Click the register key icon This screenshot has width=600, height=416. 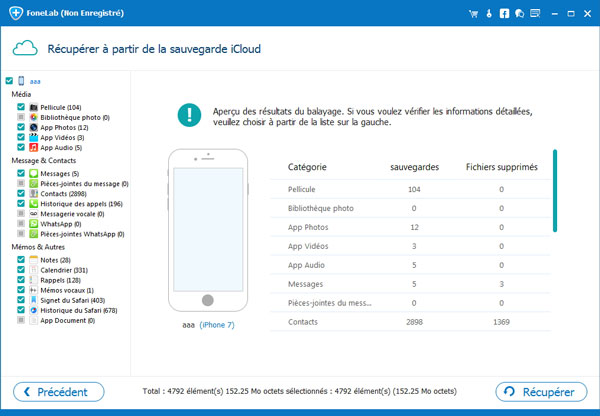pos(489,14)
